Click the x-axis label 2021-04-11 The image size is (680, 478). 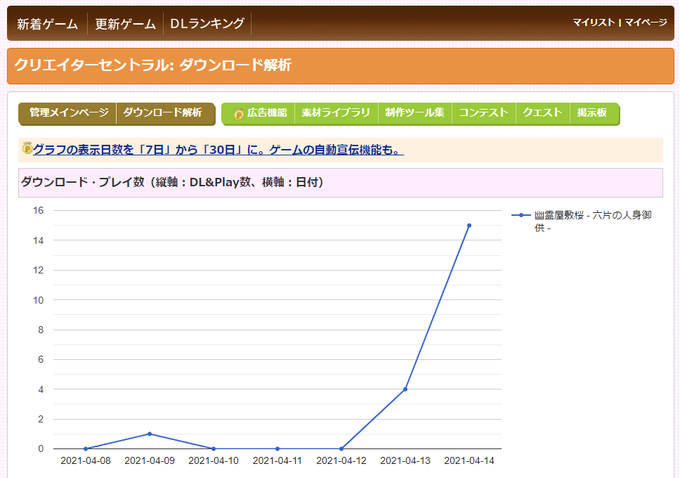(278, 461)
